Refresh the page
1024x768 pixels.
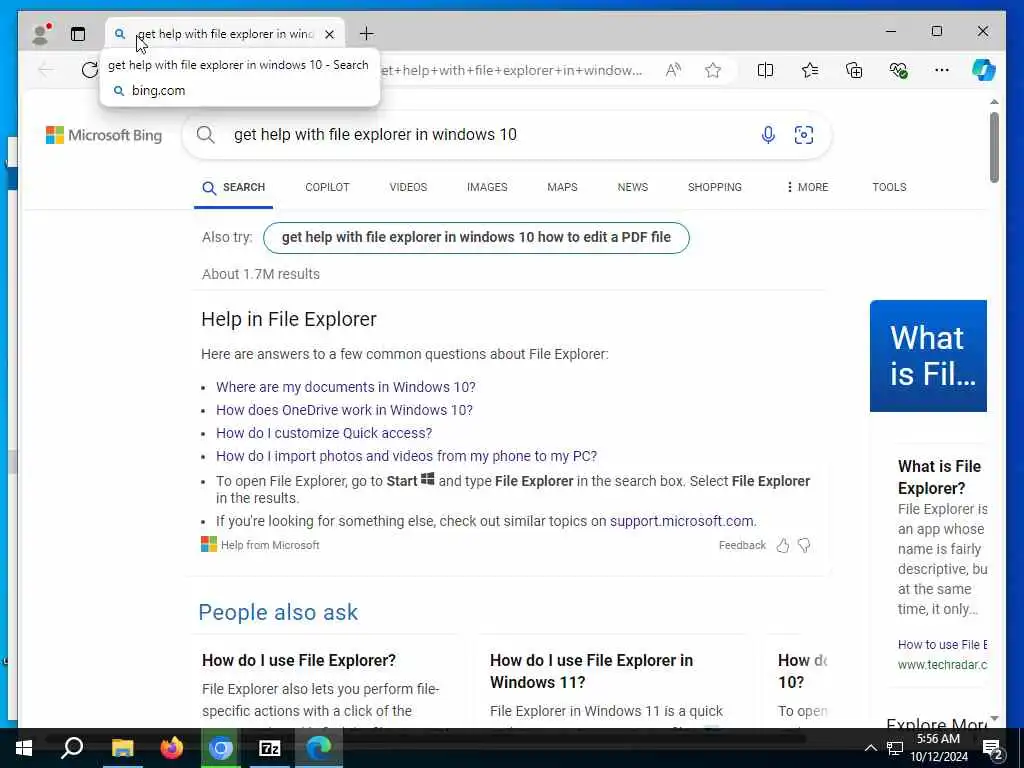tap(89, 70)
